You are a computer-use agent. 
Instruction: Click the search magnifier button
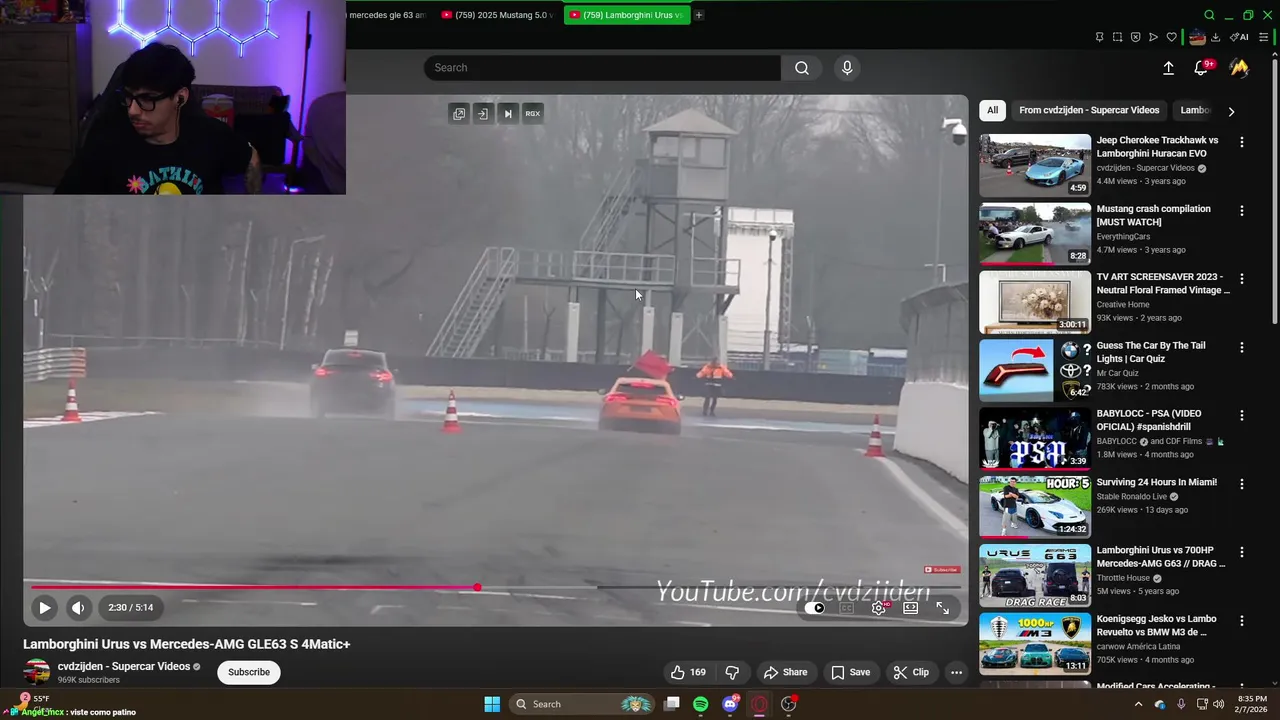pos(802,67)
